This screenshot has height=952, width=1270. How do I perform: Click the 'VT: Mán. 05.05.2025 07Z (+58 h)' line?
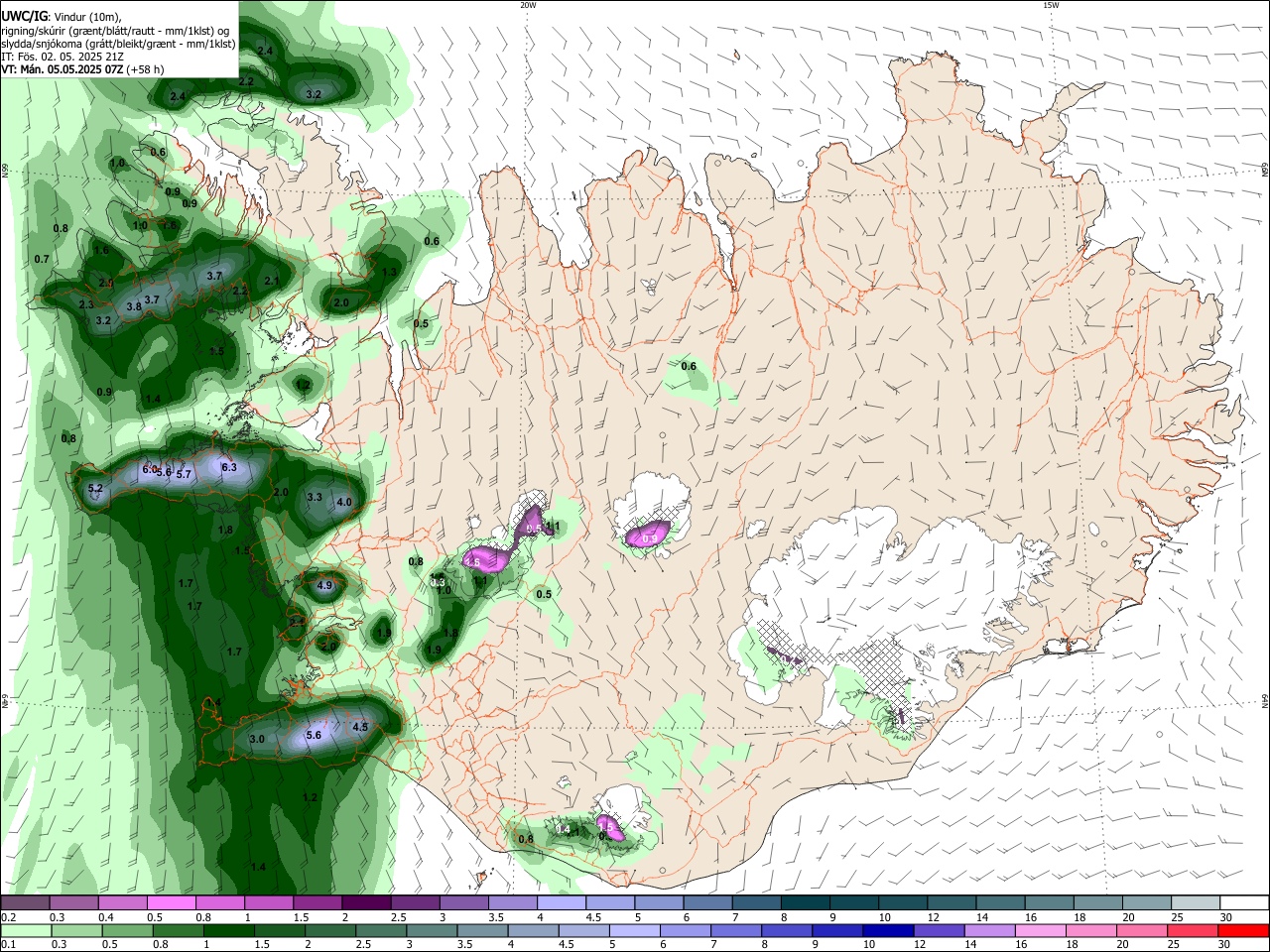pyautogui.click(x=82, y=69)
